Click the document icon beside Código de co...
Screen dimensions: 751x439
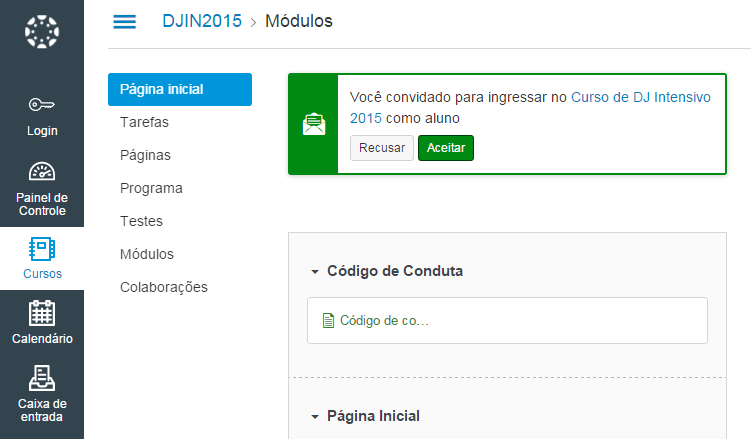(x=328, y=320)
